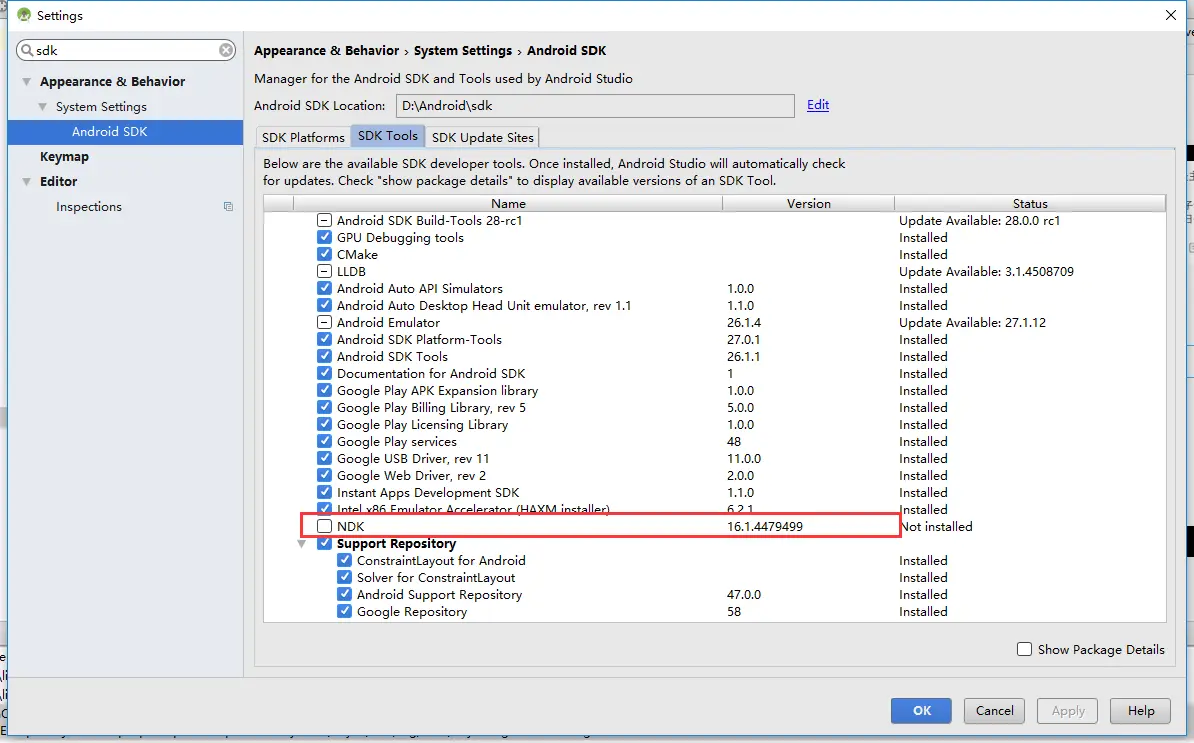Uncheck GPU Debugging tools
1194x743 pixels.
pyautogui.click(x=324, y=238)
